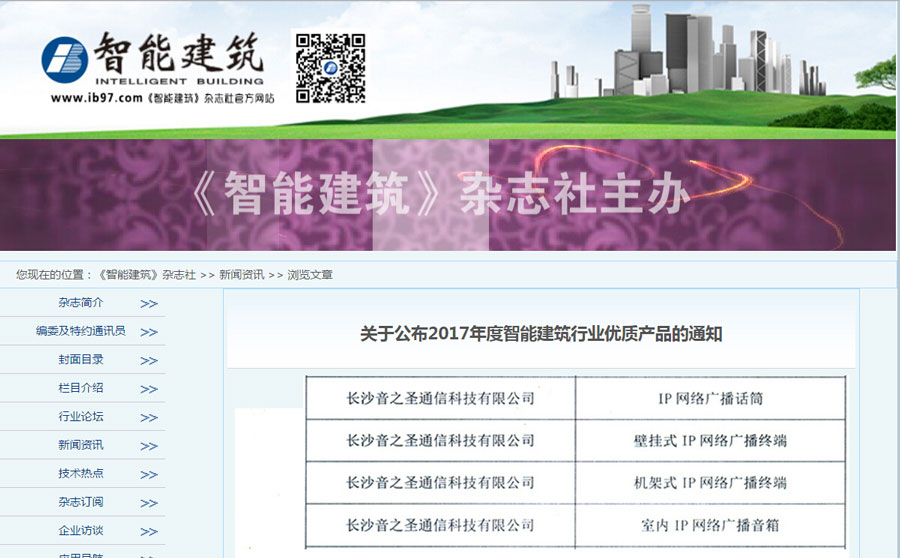The height and width of the screenshot is (558, 900).
Task: Click the table cell 机架式 IP 网络广播终端
Action: [x=711, y=483]
